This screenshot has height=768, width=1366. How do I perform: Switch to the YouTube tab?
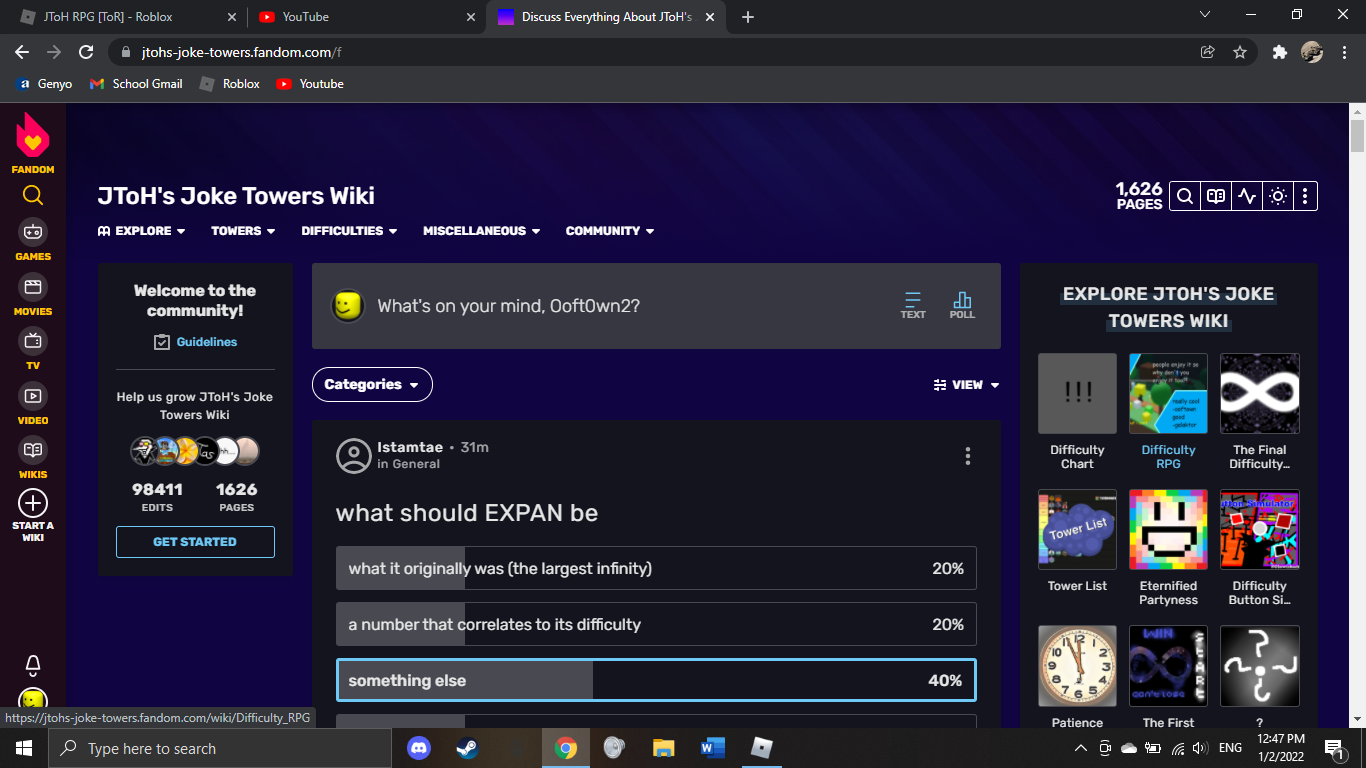point(366,17)
